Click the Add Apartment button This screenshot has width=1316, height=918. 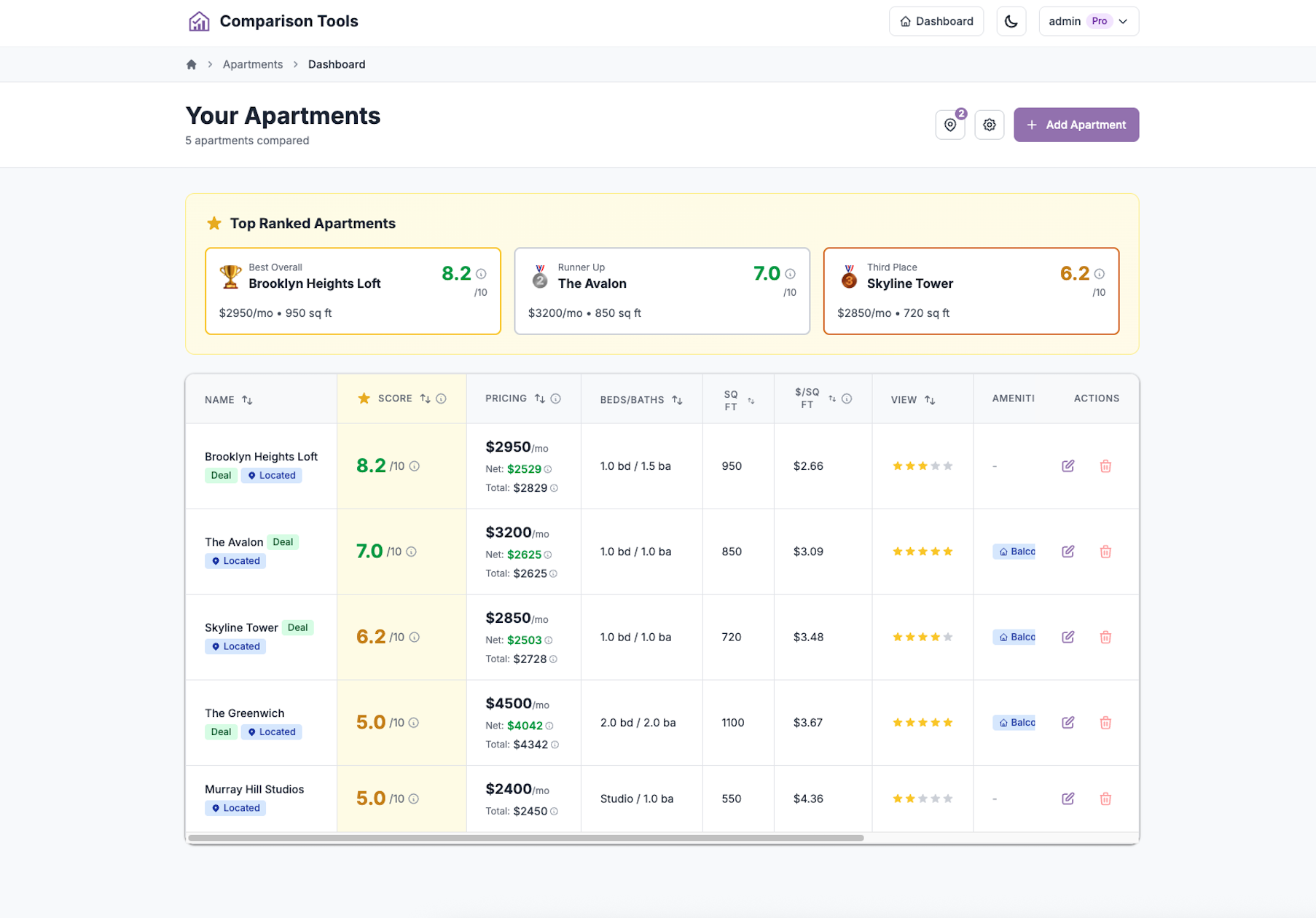[x=1076, y=125]
